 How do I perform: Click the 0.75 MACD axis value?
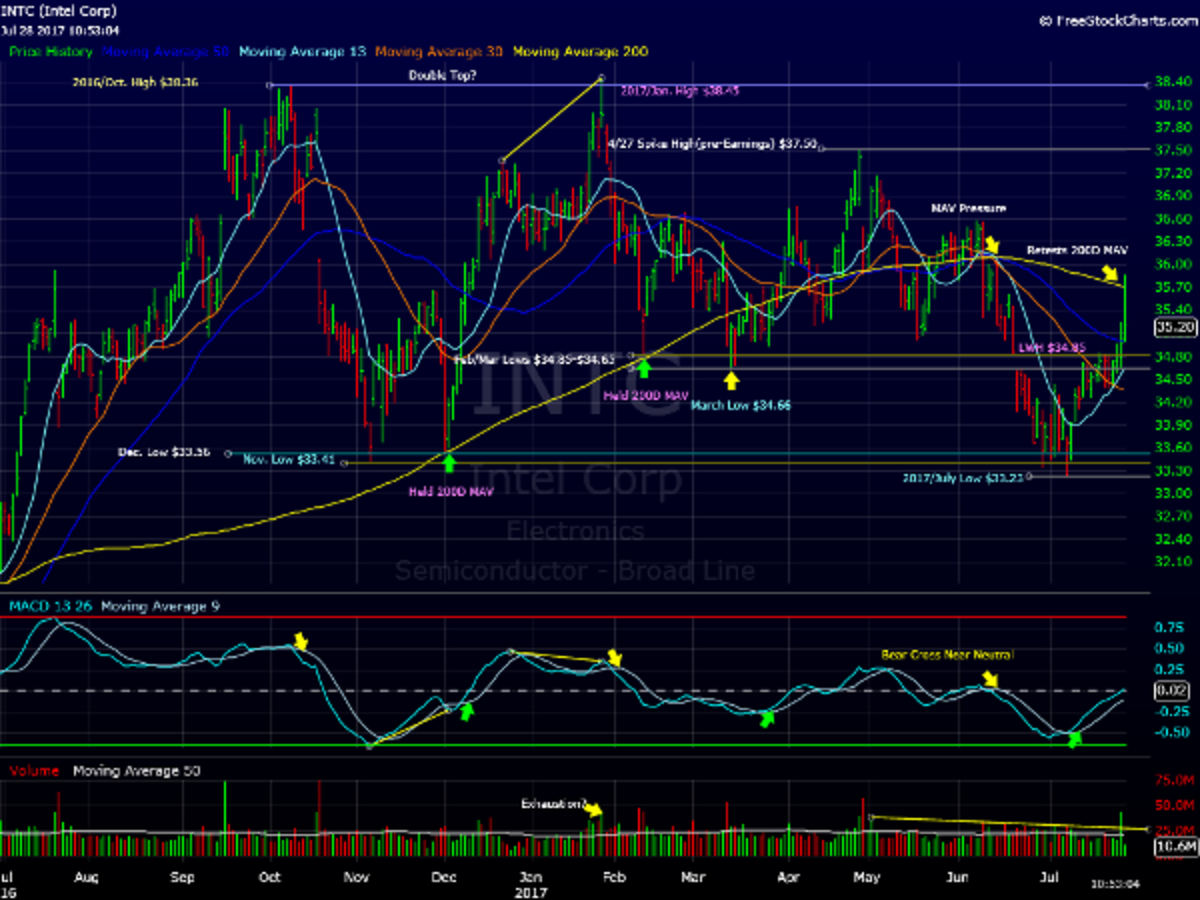tap(1171, 628)
